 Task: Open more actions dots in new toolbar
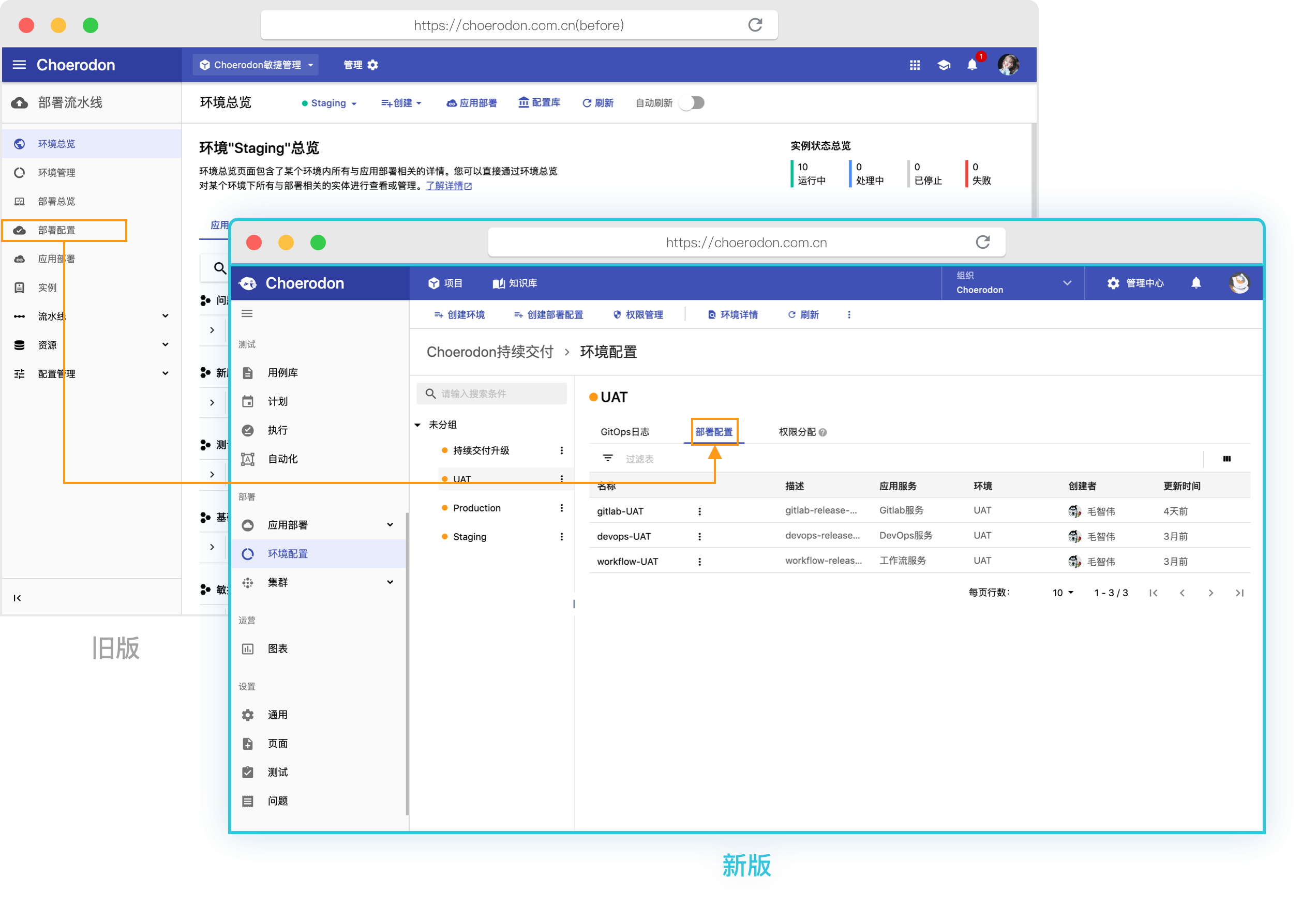coord(849,314)
